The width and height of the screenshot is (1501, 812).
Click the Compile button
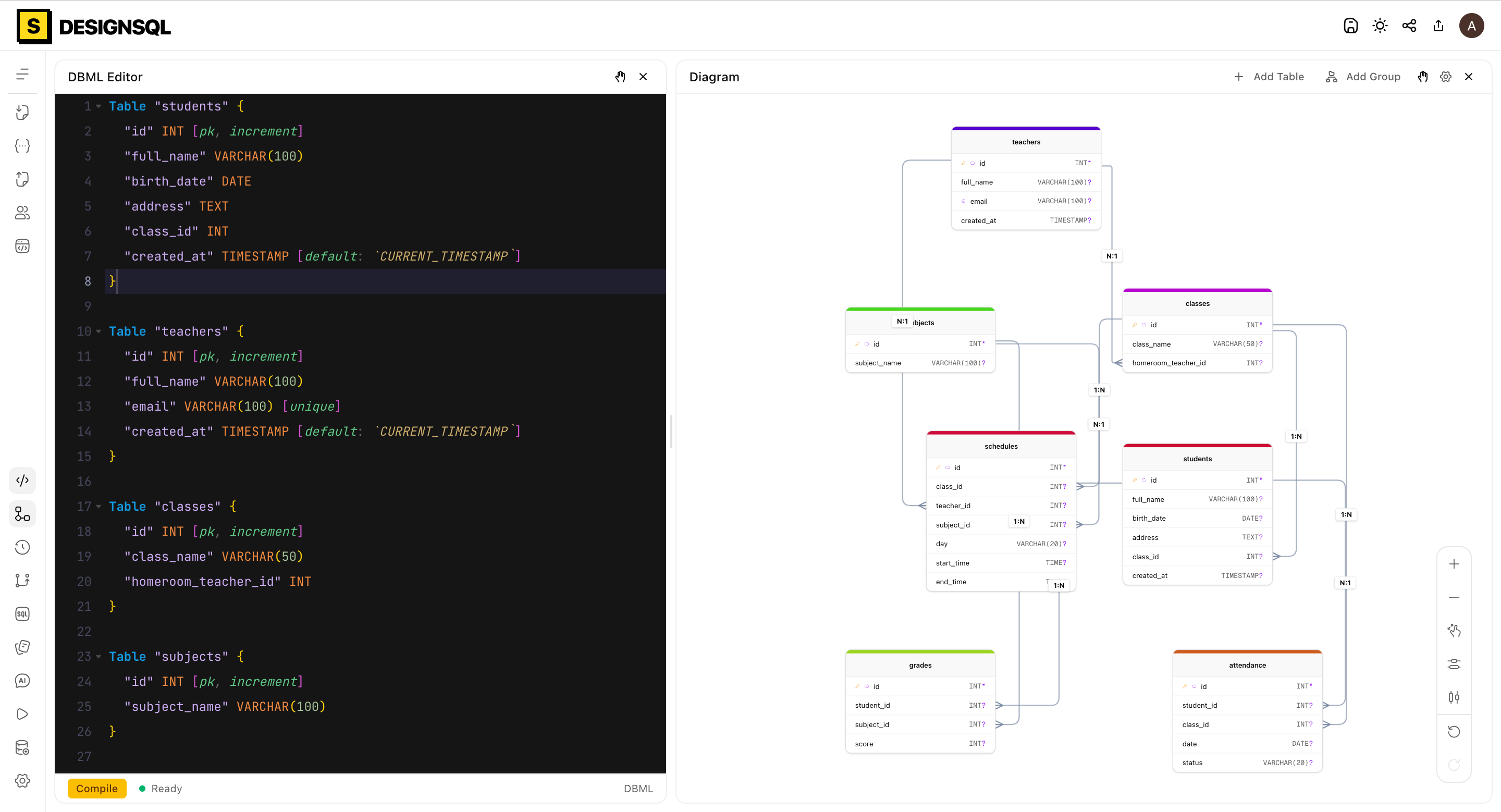(x=97, y=788)
